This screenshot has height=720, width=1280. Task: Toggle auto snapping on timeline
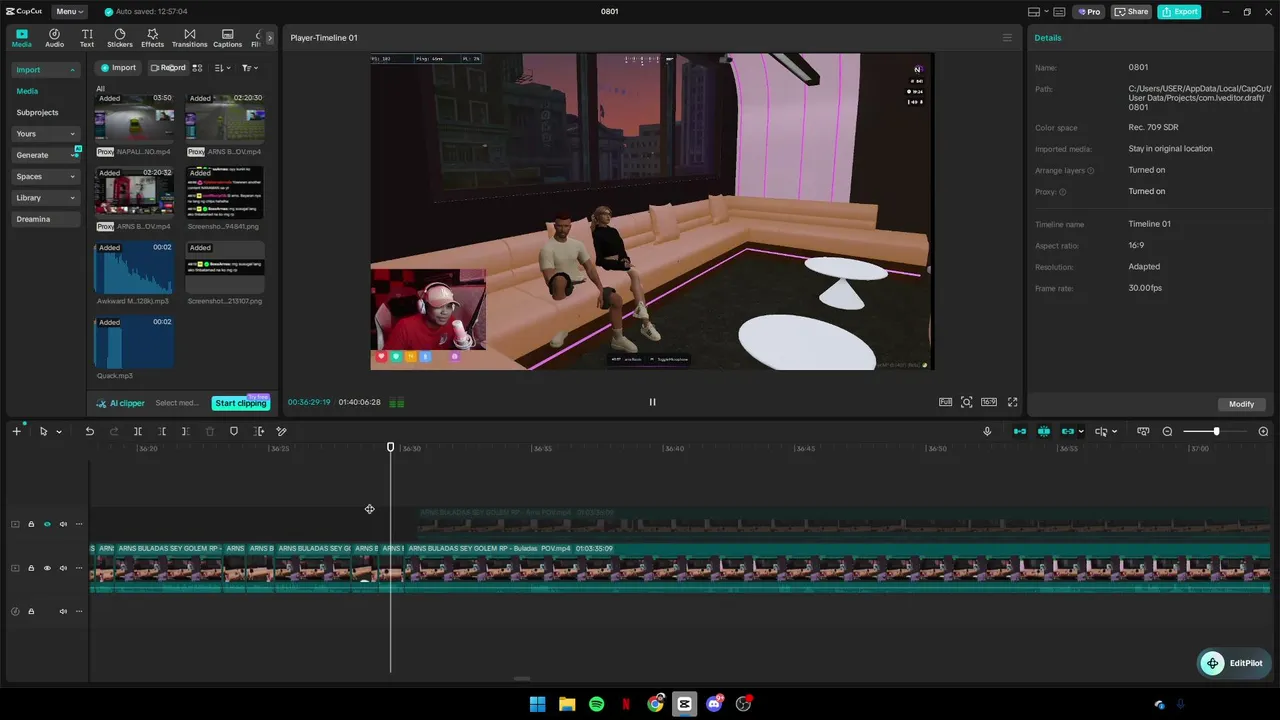click(x=1043, y=431)
